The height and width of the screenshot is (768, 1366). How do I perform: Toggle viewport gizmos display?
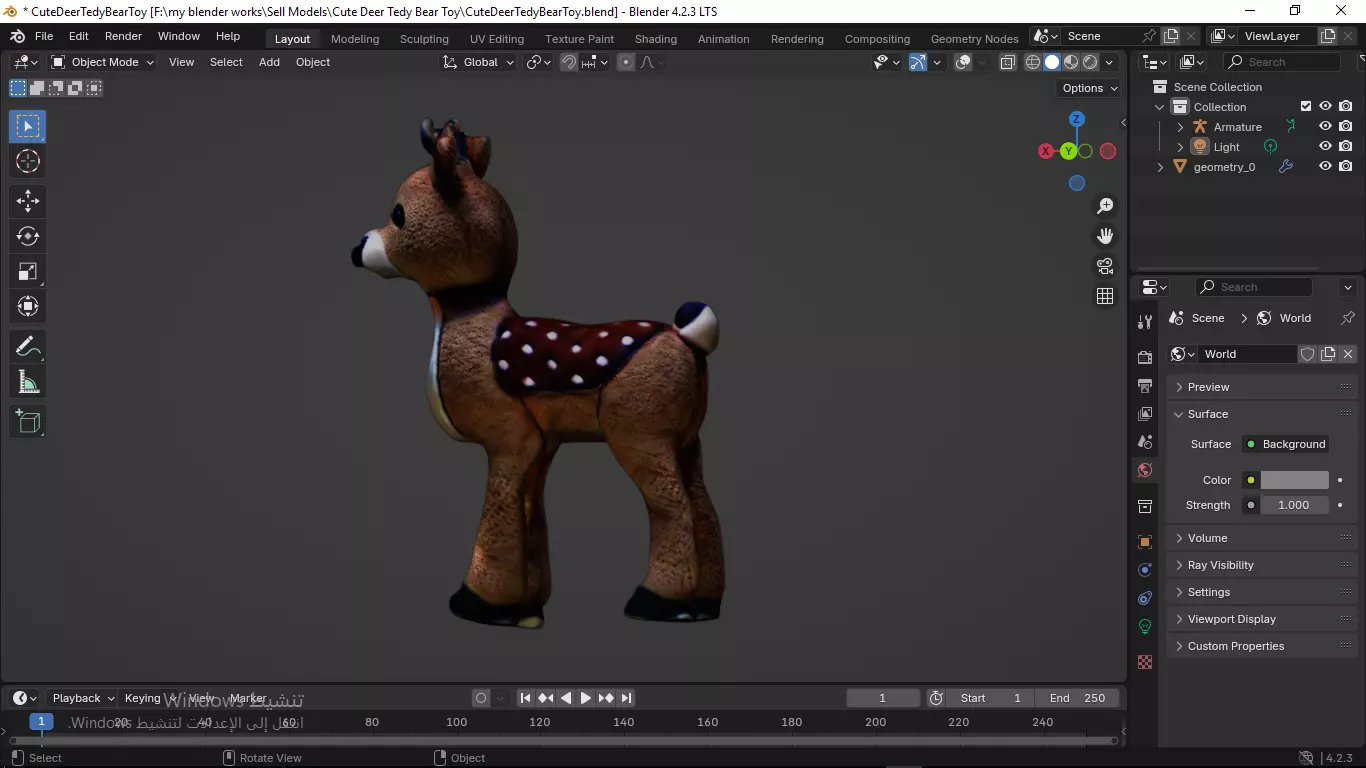[x=917, y=62]
